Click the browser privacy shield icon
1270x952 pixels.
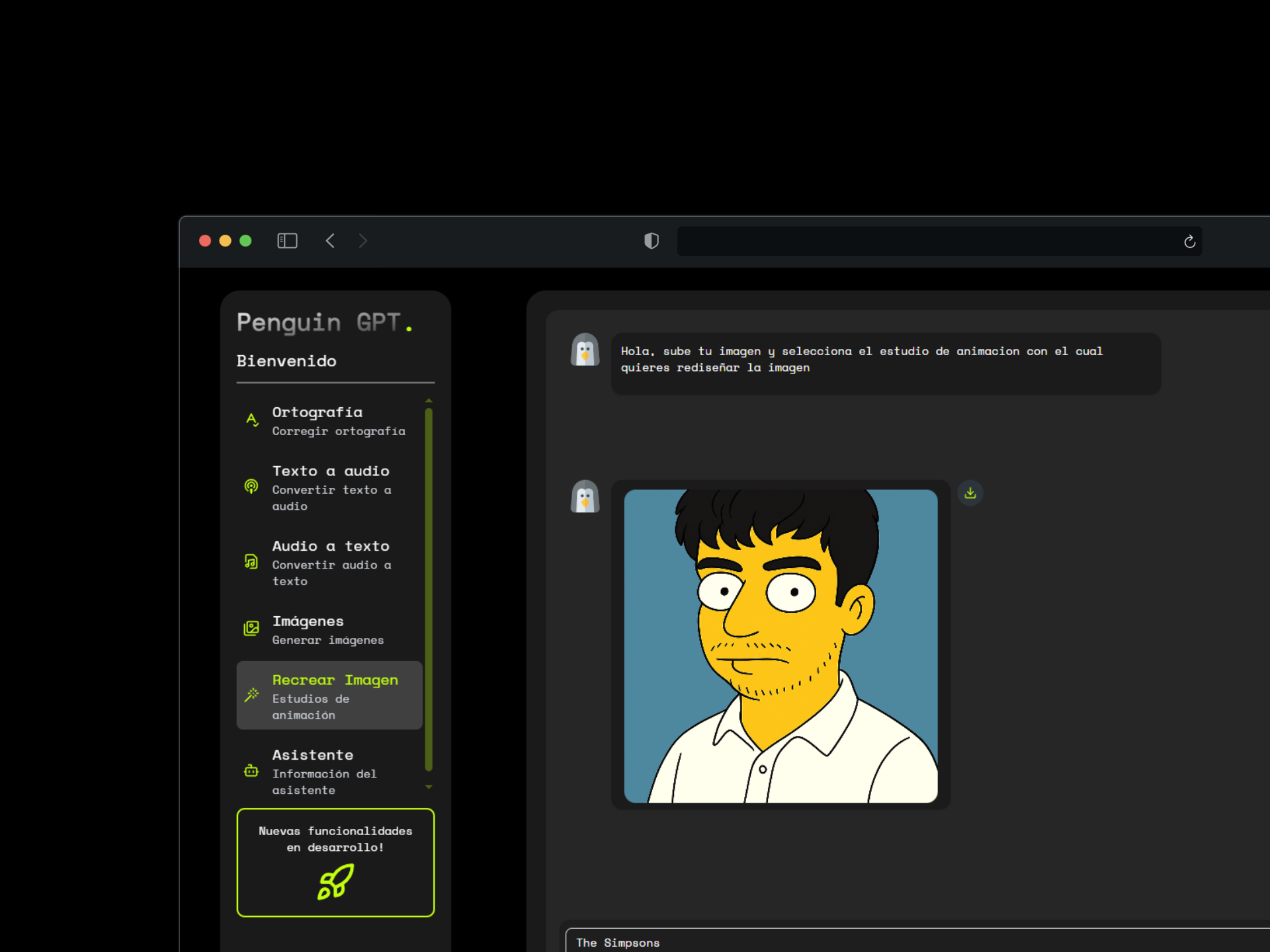[x=652, y=241]
